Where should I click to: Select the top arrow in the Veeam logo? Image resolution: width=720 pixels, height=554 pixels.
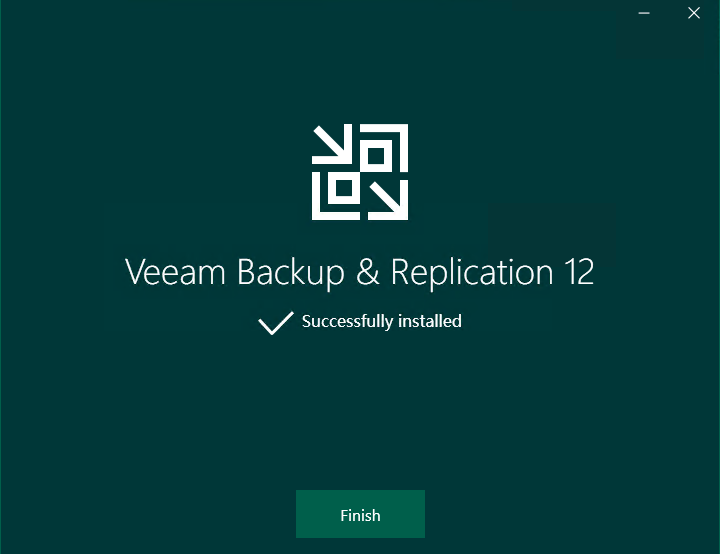pos(332,144)
